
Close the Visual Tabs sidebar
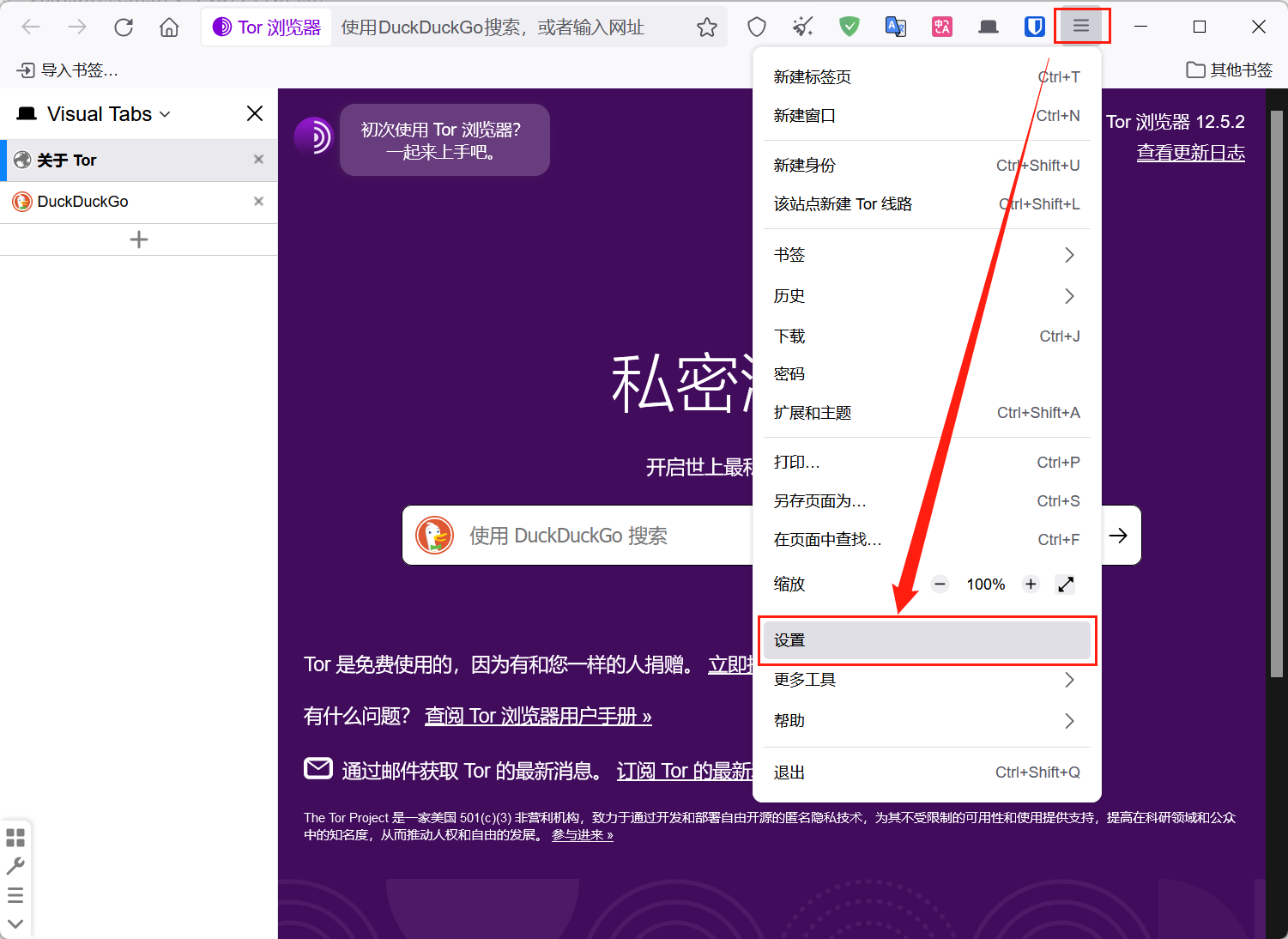point(255,113)
